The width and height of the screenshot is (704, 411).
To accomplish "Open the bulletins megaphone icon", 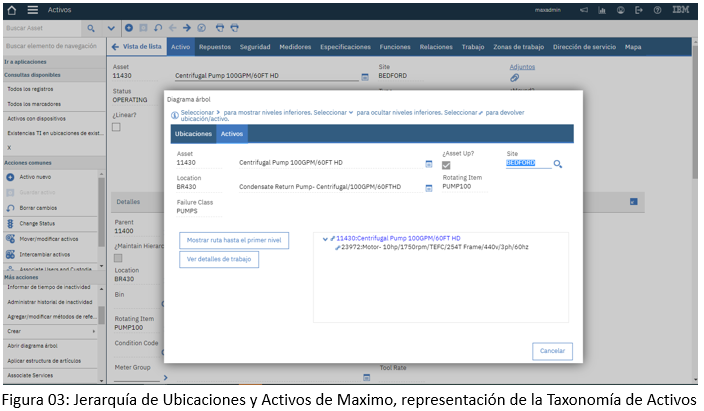I will (x=584, y=10).
